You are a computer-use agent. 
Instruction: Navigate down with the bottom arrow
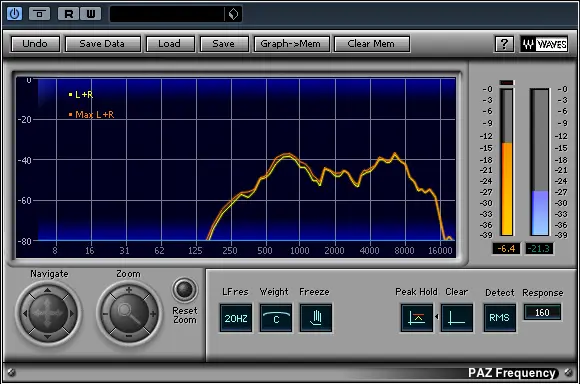tap(47, 337)
